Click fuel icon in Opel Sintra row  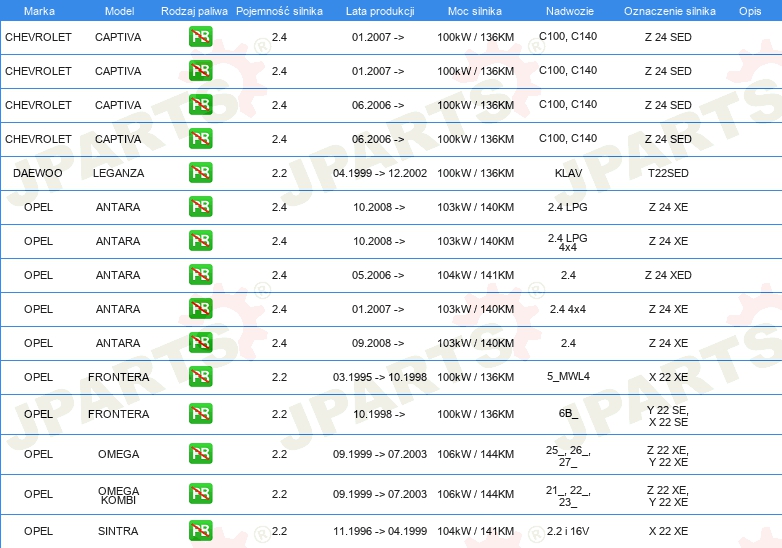[x=200, y=531]
